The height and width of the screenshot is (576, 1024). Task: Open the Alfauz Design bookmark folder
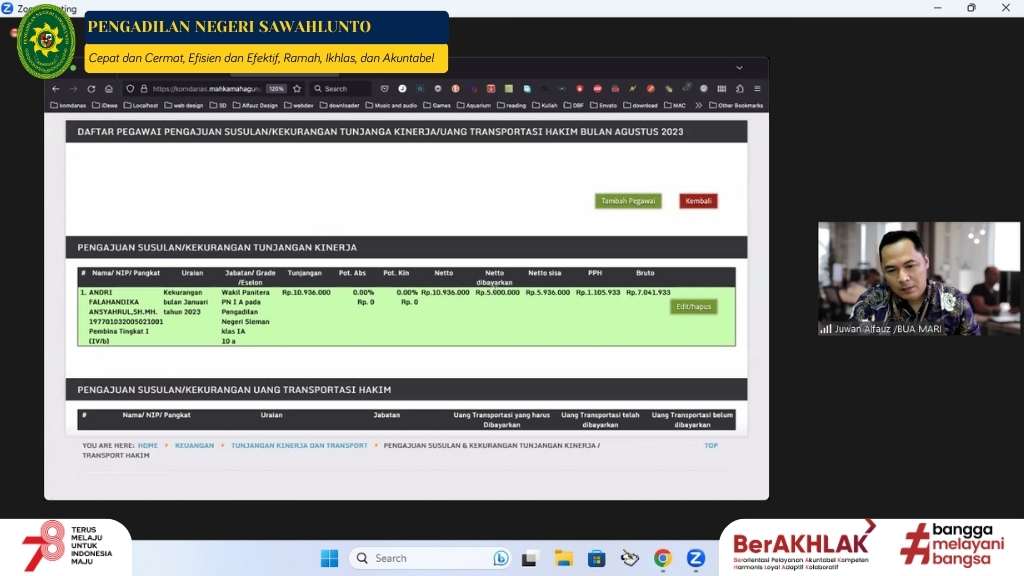point(255,105)
